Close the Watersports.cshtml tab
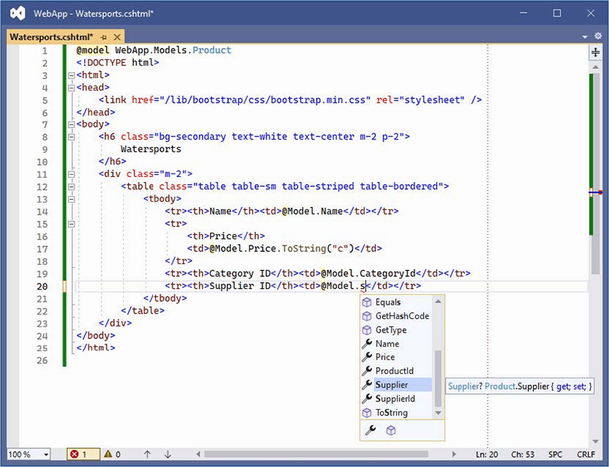 point(117,37)
